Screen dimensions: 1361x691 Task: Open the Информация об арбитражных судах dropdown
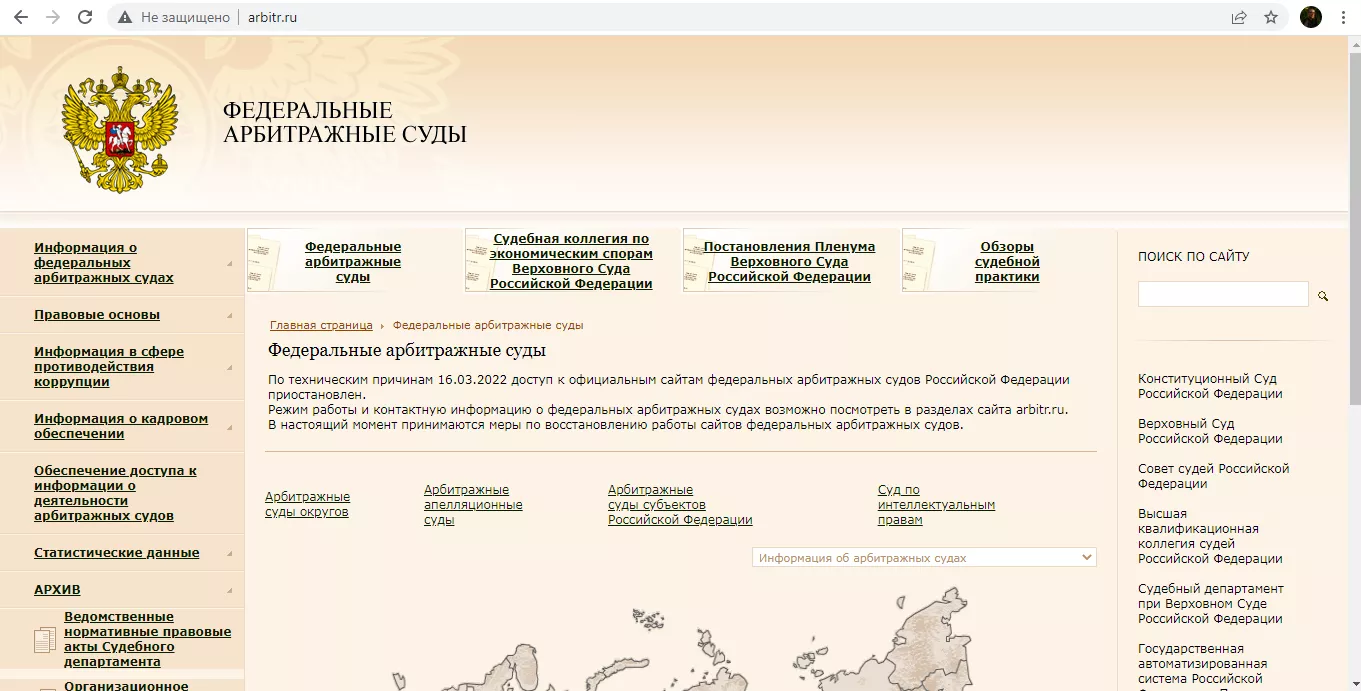point(924,558)
